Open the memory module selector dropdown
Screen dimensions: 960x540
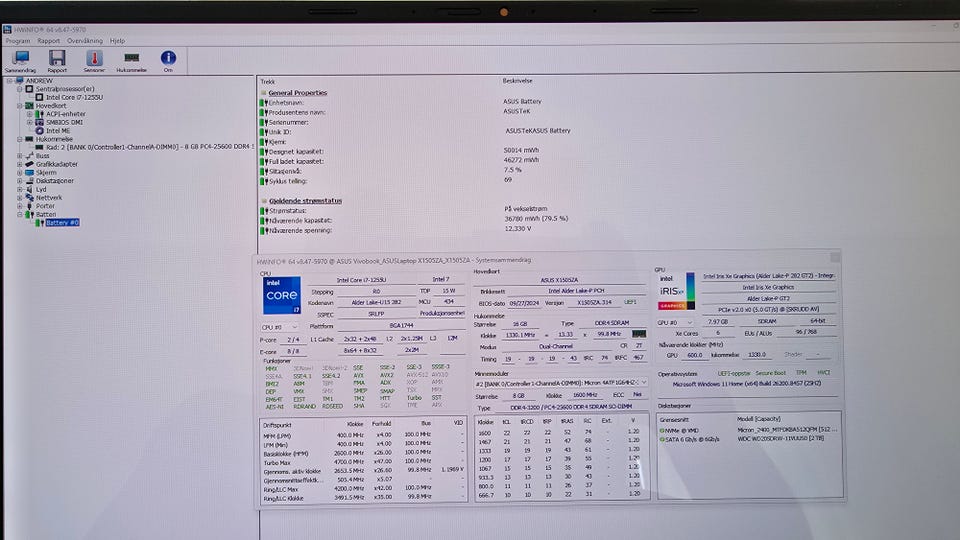560,383
